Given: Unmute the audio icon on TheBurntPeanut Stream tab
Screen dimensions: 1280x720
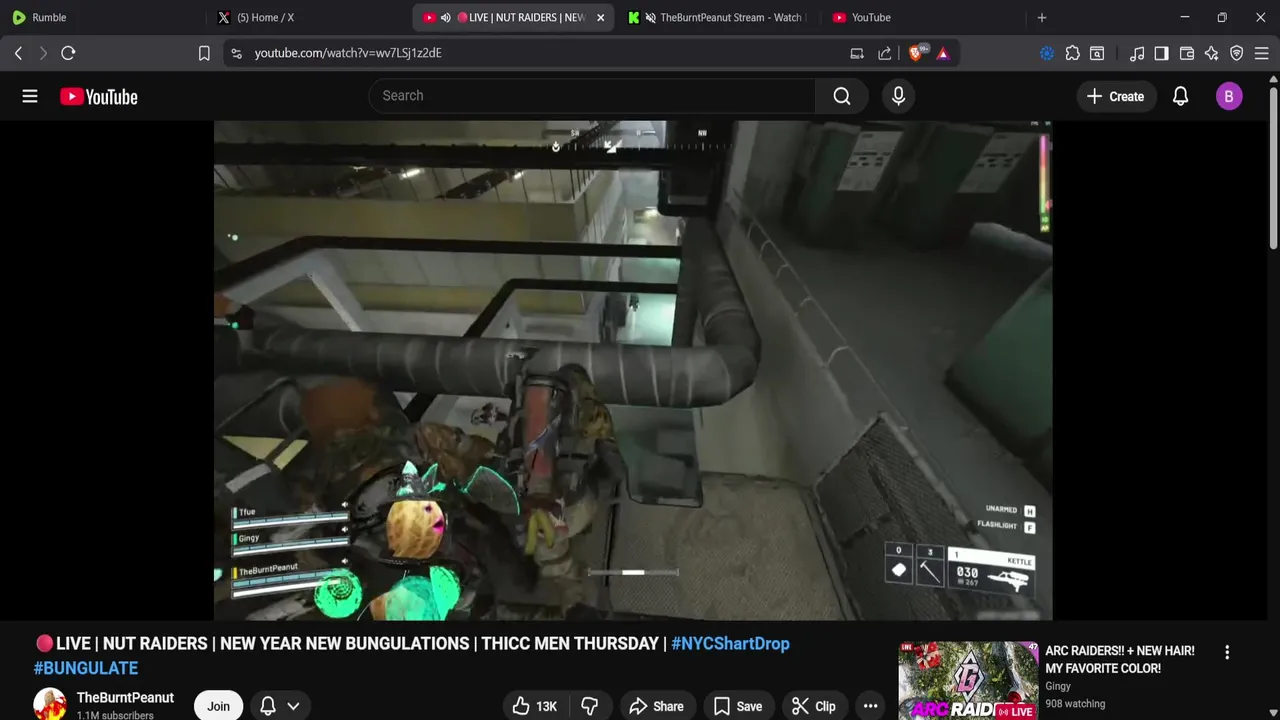Looking at the screenshot, I should (650, 17).
